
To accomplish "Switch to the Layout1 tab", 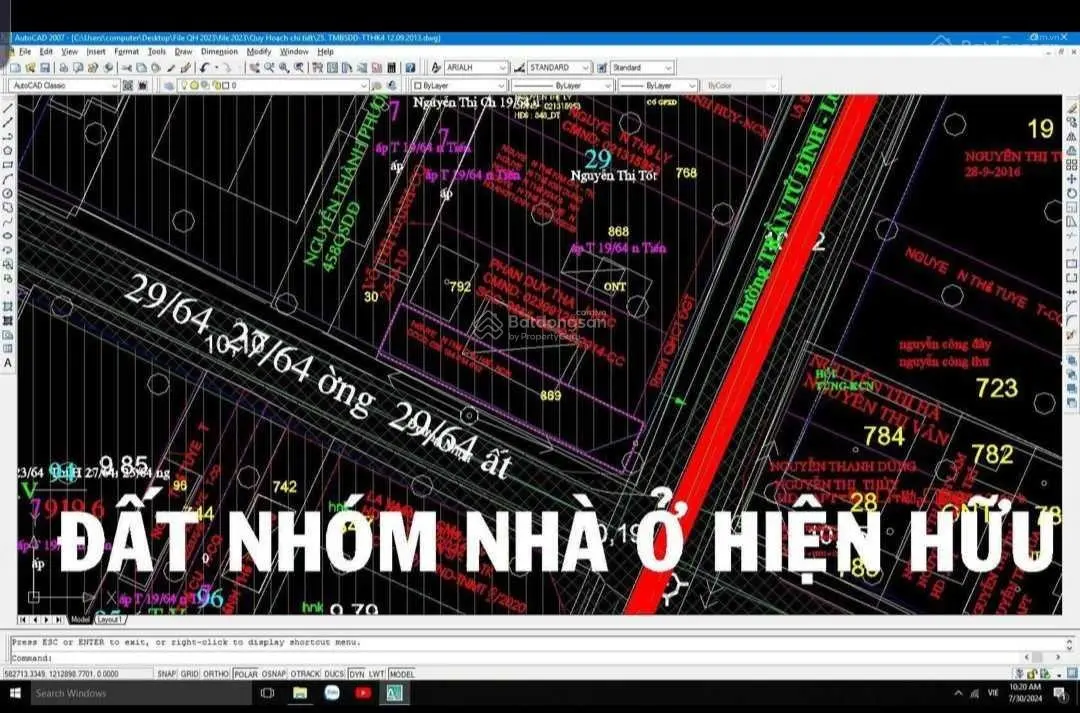I will pos(109,619).
